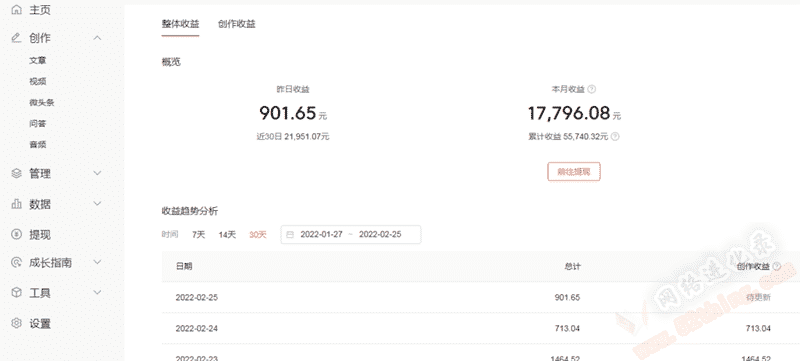This screenshot has width=800, height=361.
Task: Open 设置 gear icon
Action: (16, 323)
